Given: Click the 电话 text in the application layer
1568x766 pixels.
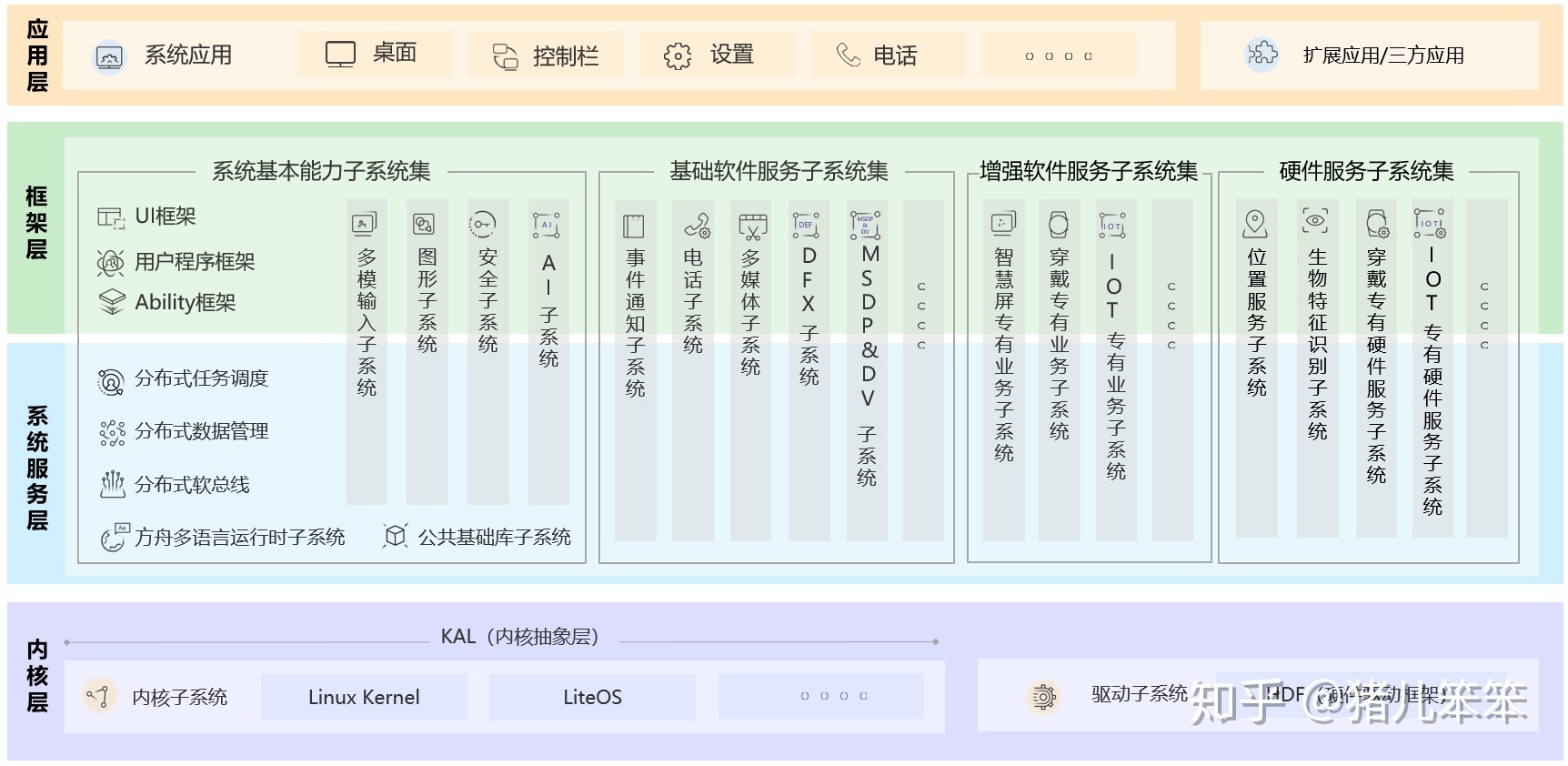Looking at the screenshot, I should coord(895,55).
